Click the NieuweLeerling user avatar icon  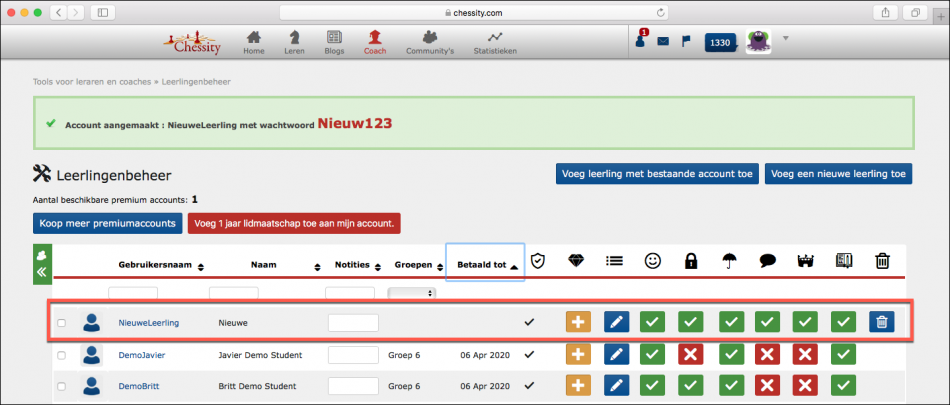tap(91, 323)
